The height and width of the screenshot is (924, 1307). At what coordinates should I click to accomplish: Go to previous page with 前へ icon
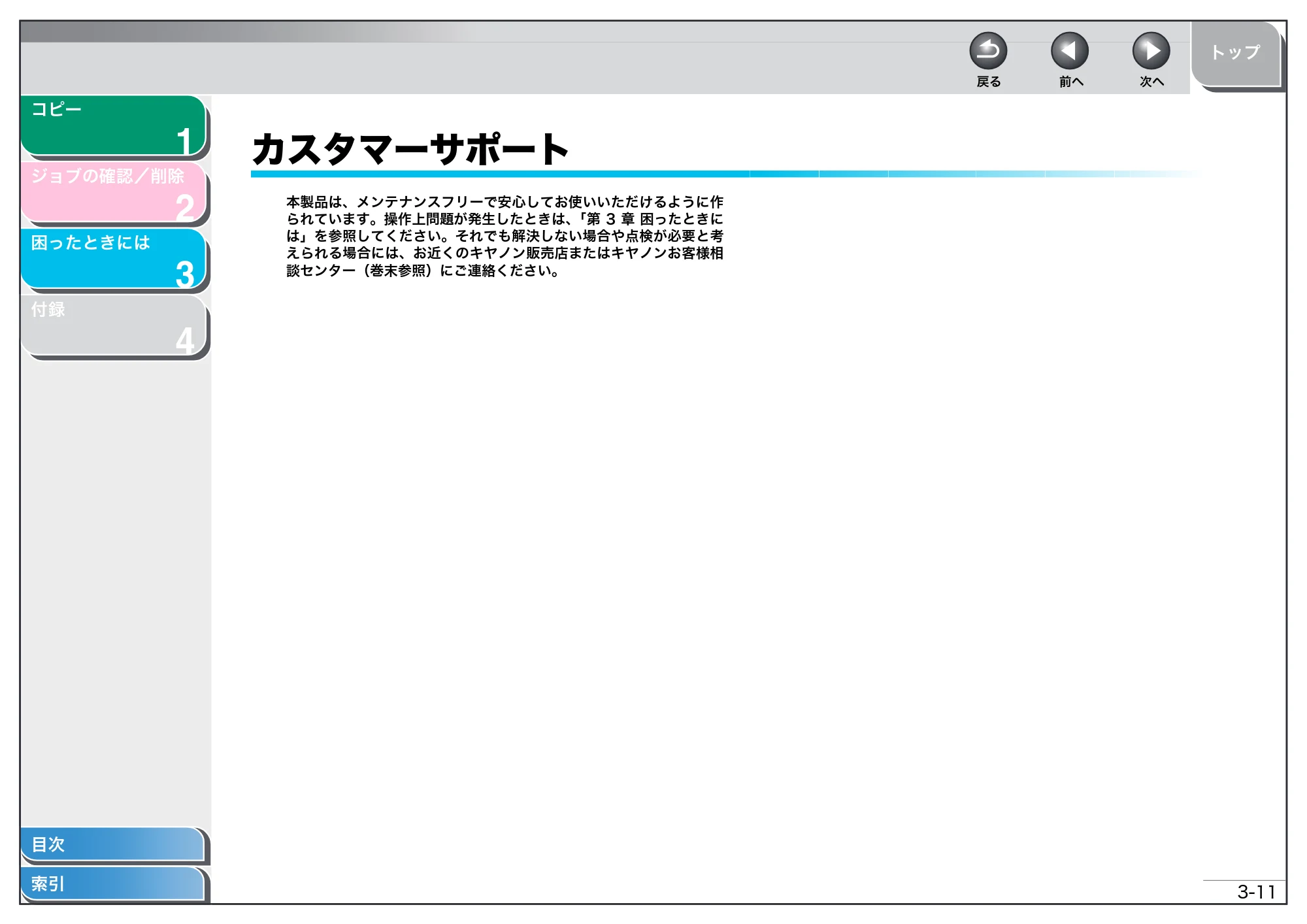[x=1070, y=51]
